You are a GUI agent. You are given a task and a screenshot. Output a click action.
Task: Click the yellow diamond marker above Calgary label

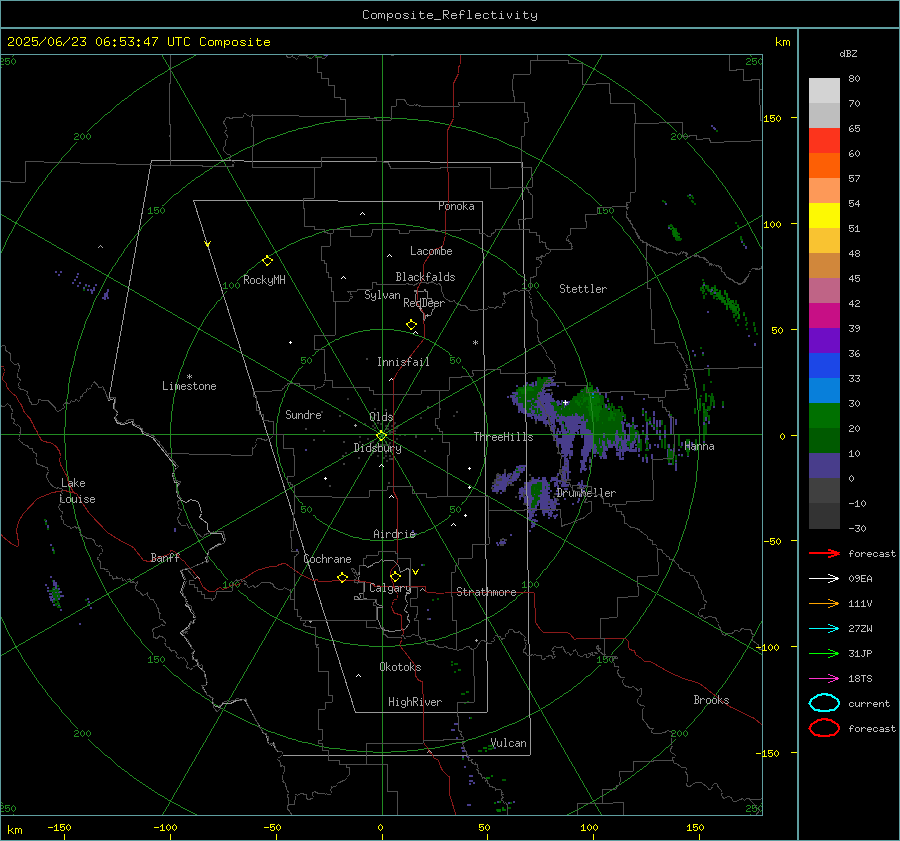(x=395, y=576)
